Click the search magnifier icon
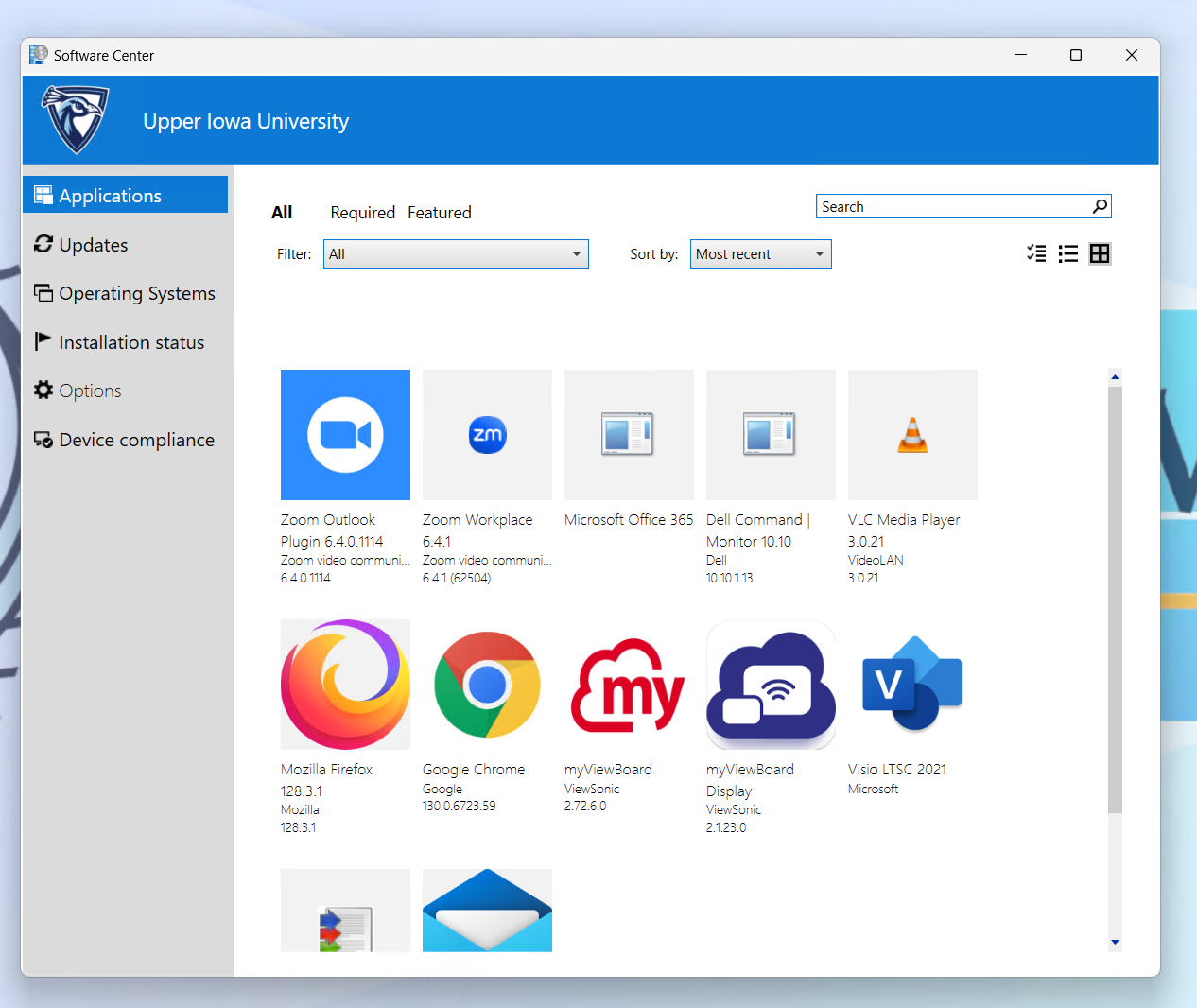1197x1008 pixels. 1100,206
